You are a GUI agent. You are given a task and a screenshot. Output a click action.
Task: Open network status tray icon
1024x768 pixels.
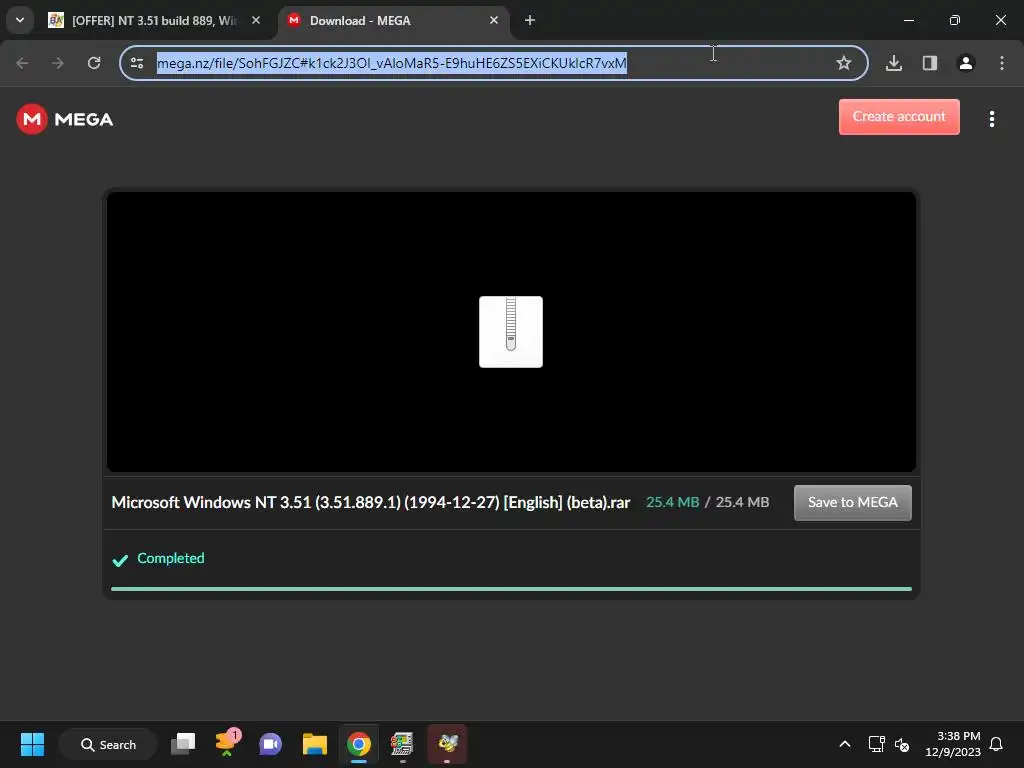(x=876, y=744)
